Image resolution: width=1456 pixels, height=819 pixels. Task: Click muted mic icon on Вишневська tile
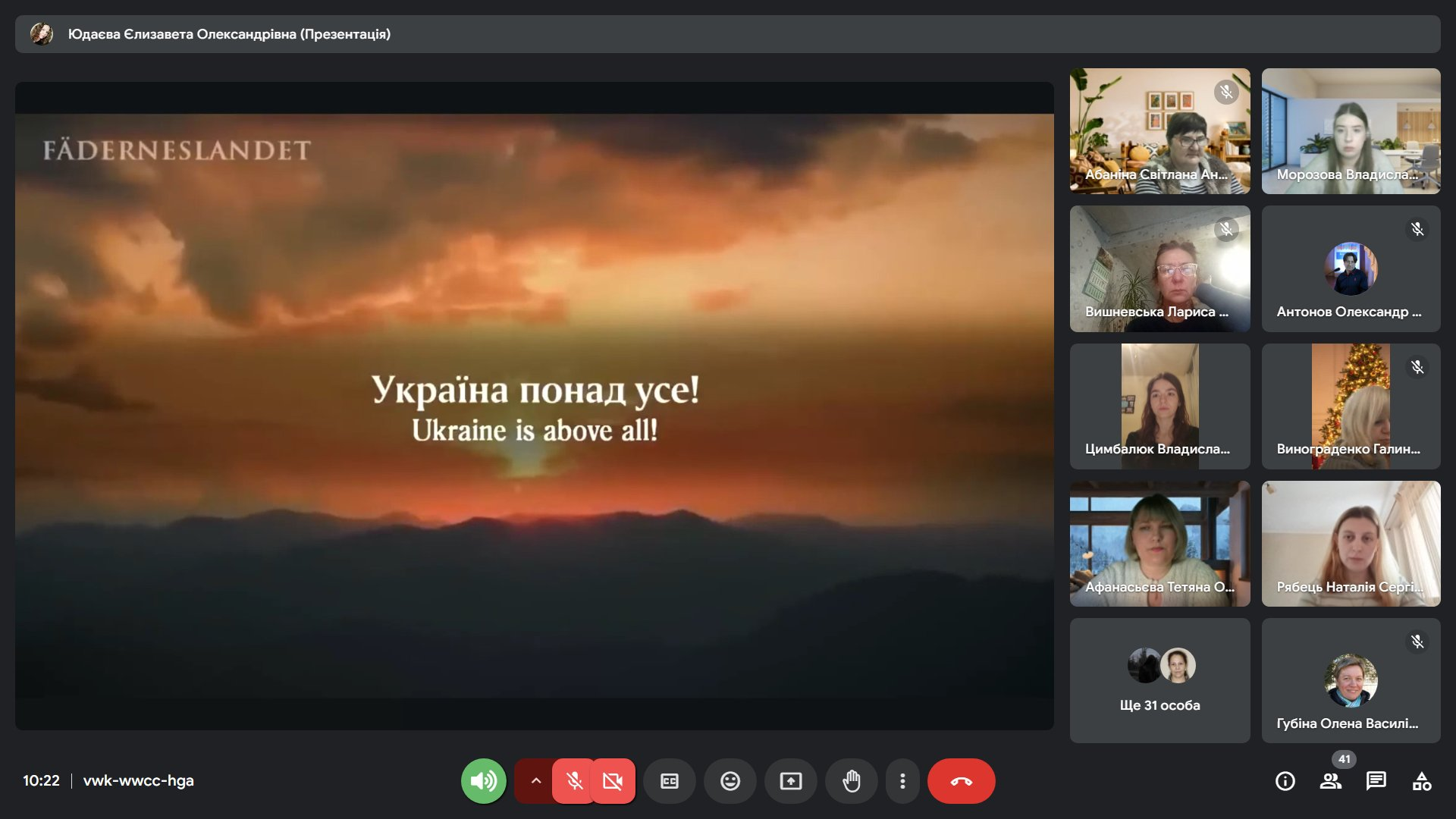tap(1226, 229)
